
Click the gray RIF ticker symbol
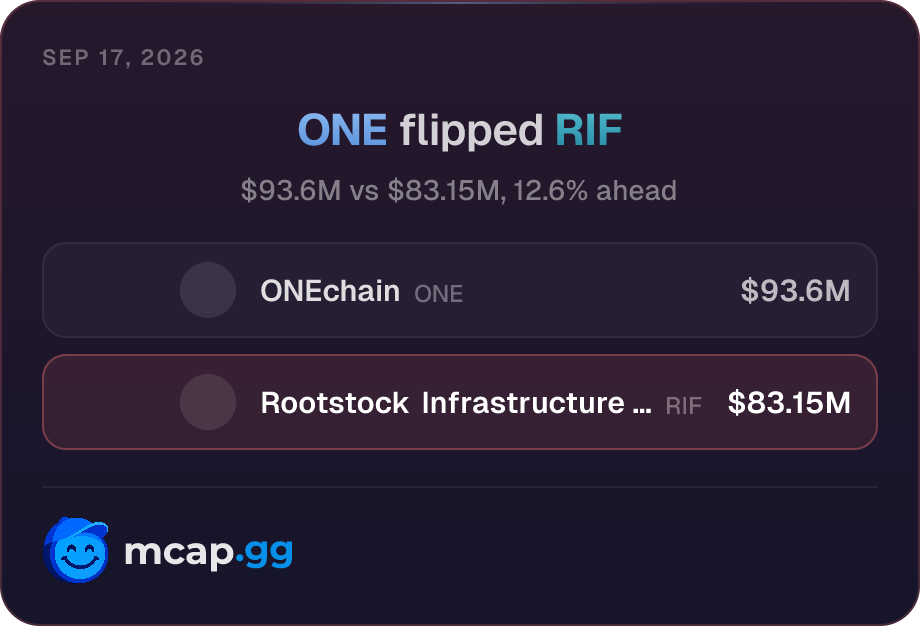[x=684, y=406]
